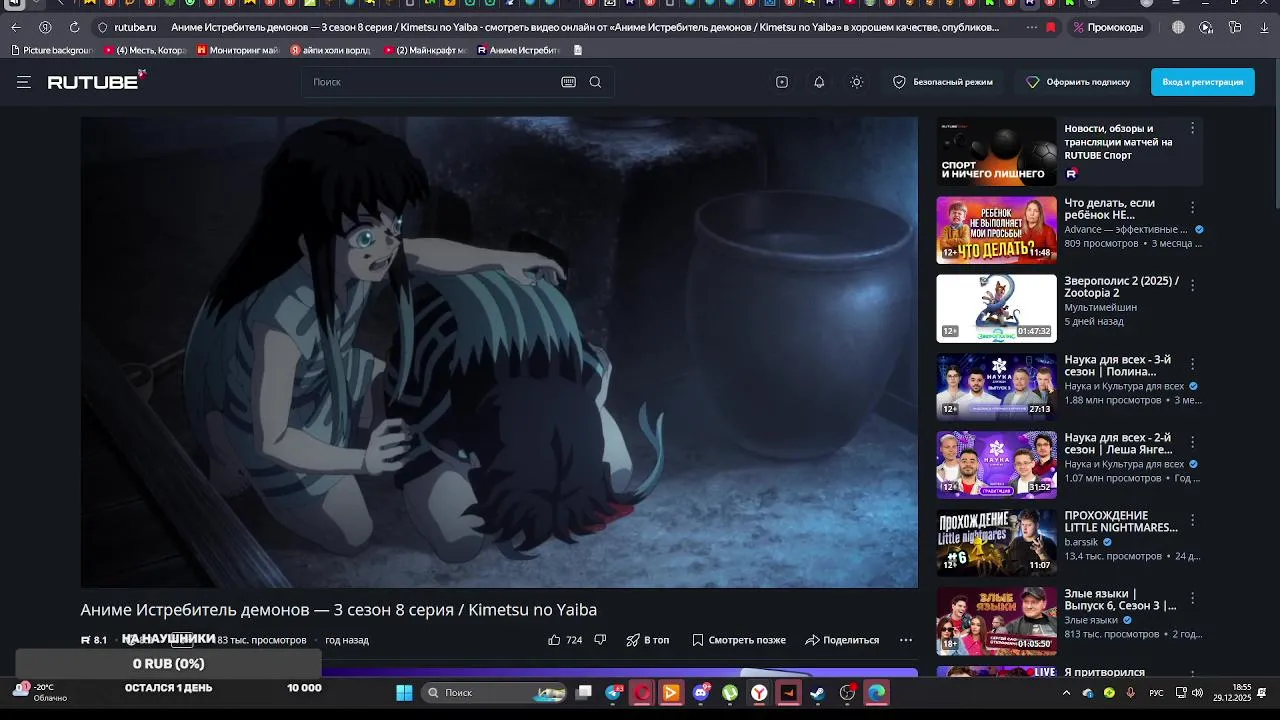Open options for Little Nightmares video
The height and width of the screenshot is (720, 1280).
coord(1192,519)
